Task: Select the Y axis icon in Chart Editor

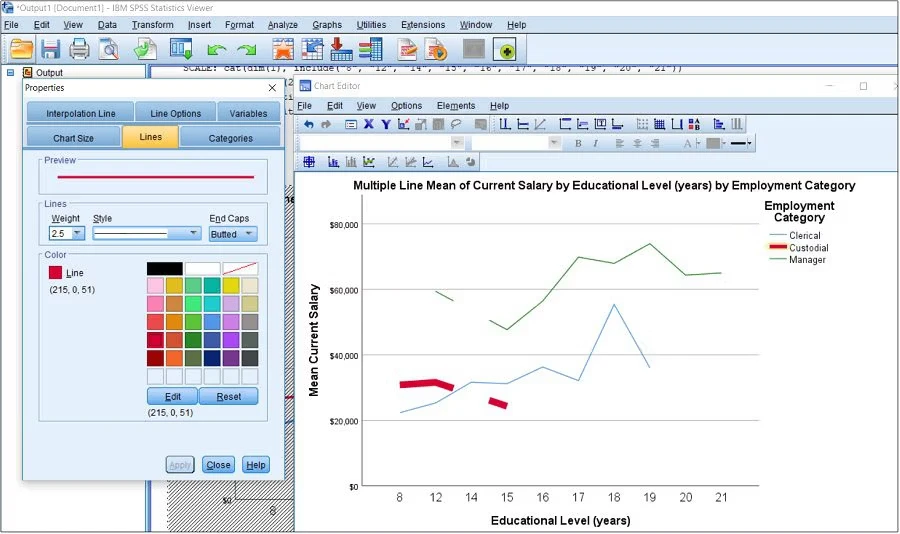Action: click(386, 124)
